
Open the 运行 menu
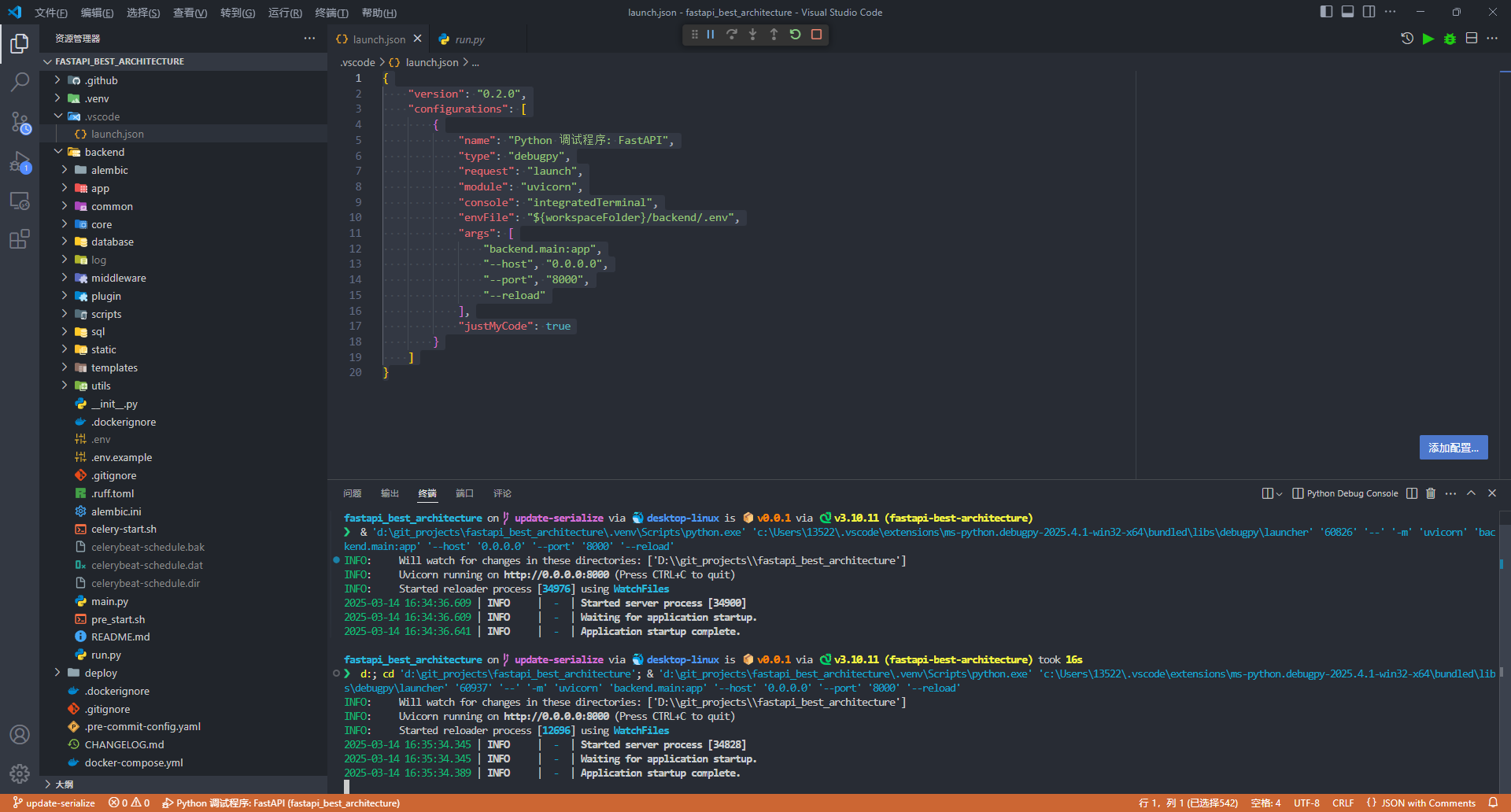coord(285,12)
